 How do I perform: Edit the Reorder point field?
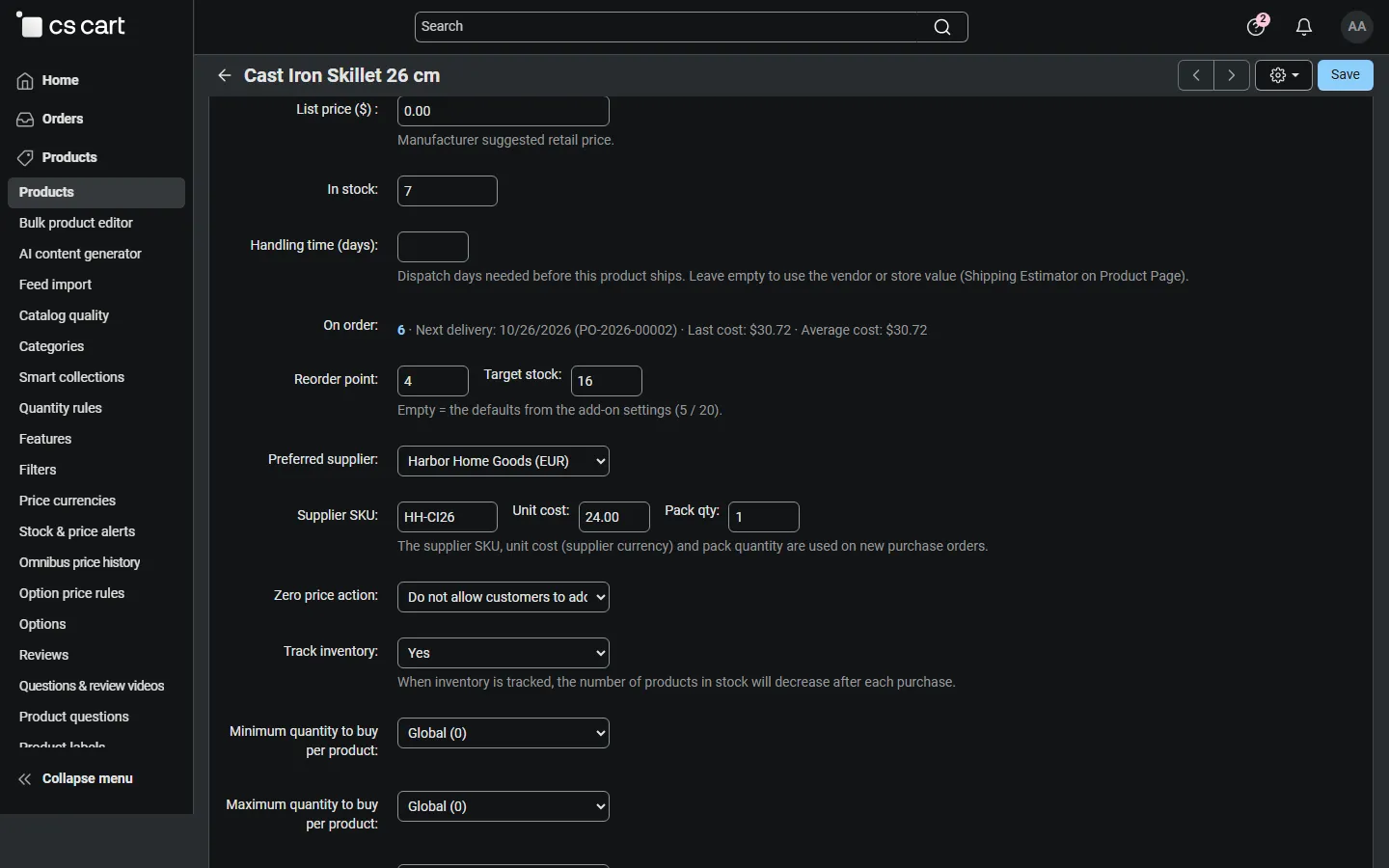tap(433, 381)
